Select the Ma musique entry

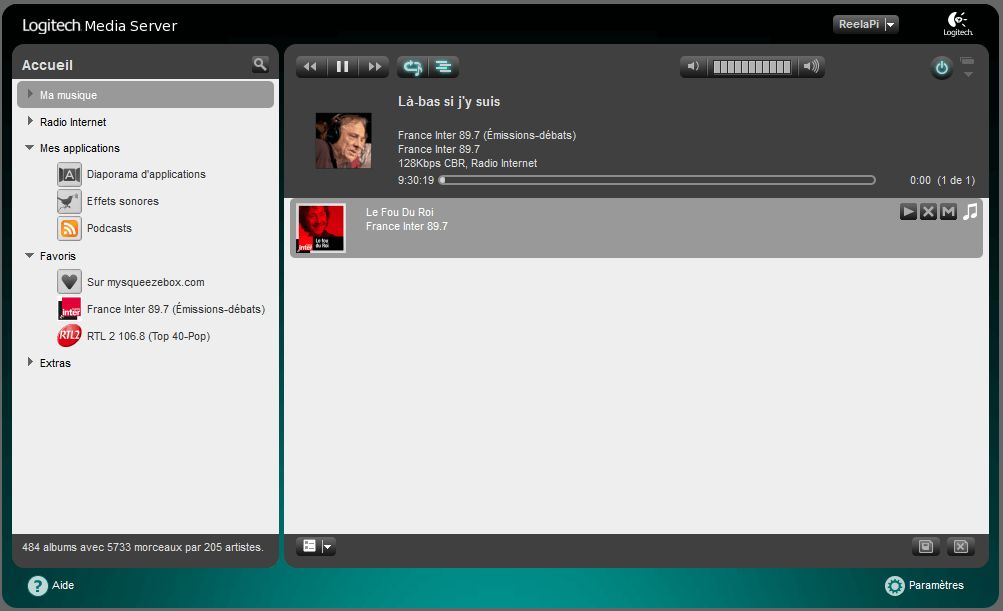[x=145, y=95]
